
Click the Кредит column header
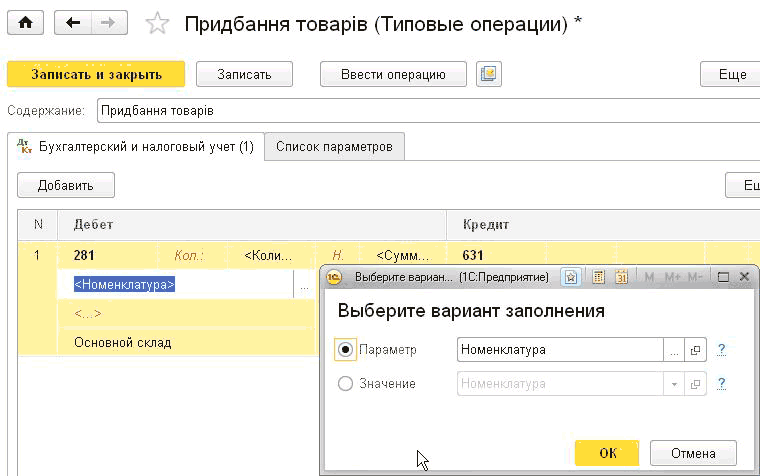603,224
